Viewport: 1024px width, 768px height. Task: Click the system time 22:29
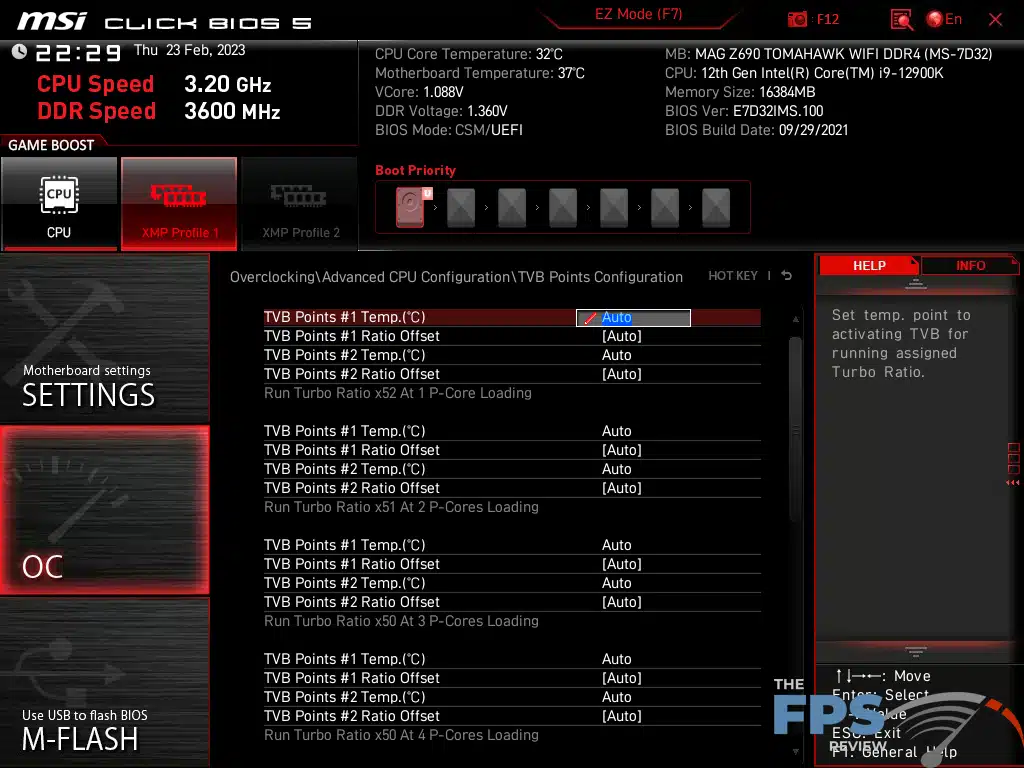(78, 52)
